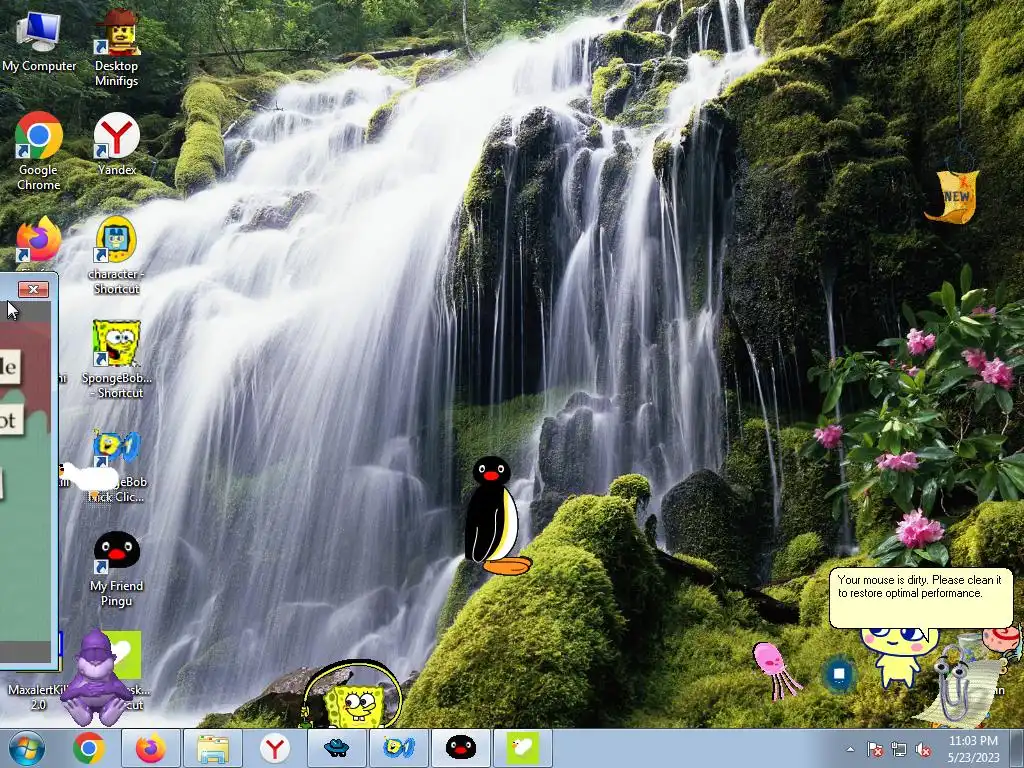Open the clock showing 11:03 PM
Image resolution: width=1024 pixels, height=768 pixels.
[x=974, y=749]
